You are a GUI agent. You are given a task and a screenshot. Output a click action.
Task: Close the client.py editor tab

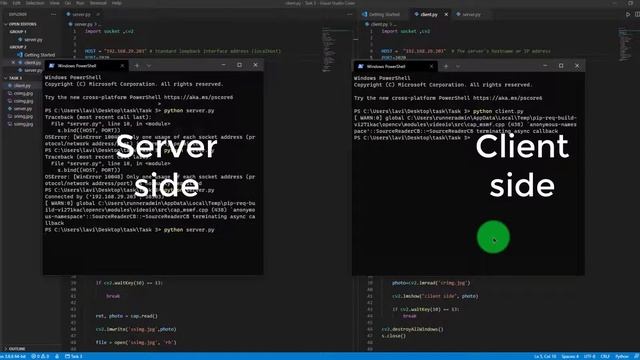coord(446,14)
